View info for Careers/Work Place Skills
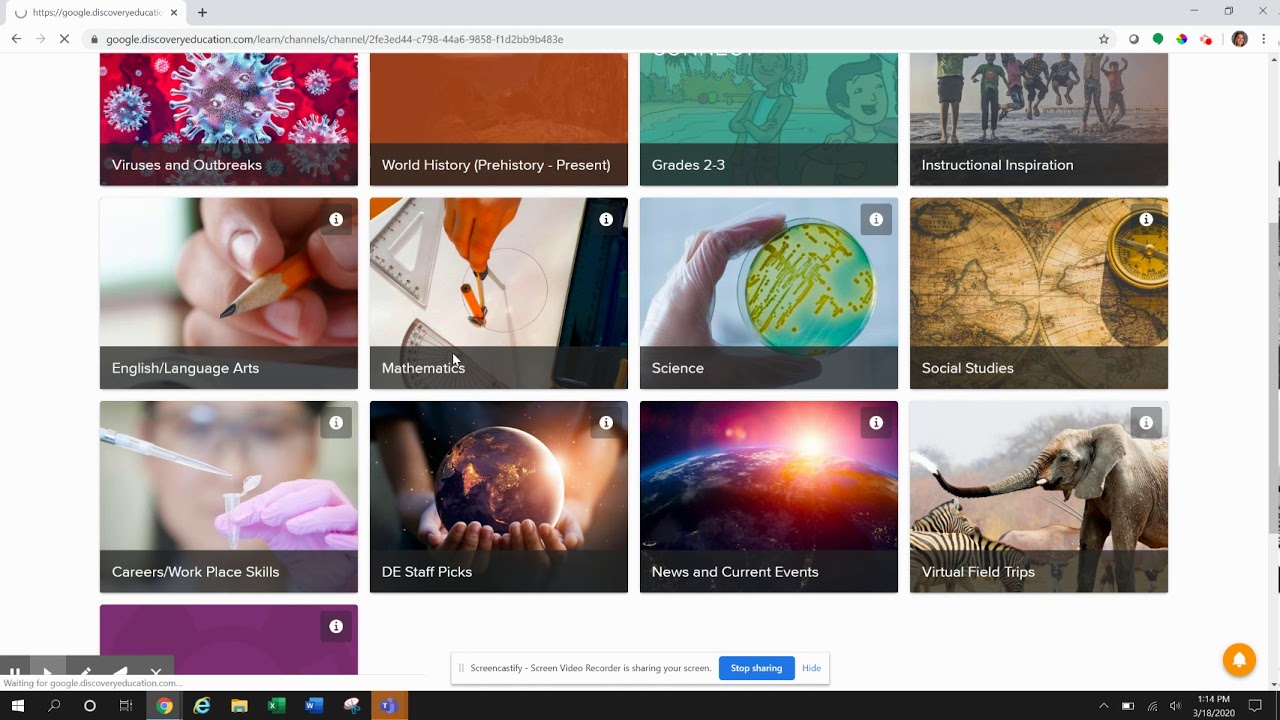 coord(336,423)
